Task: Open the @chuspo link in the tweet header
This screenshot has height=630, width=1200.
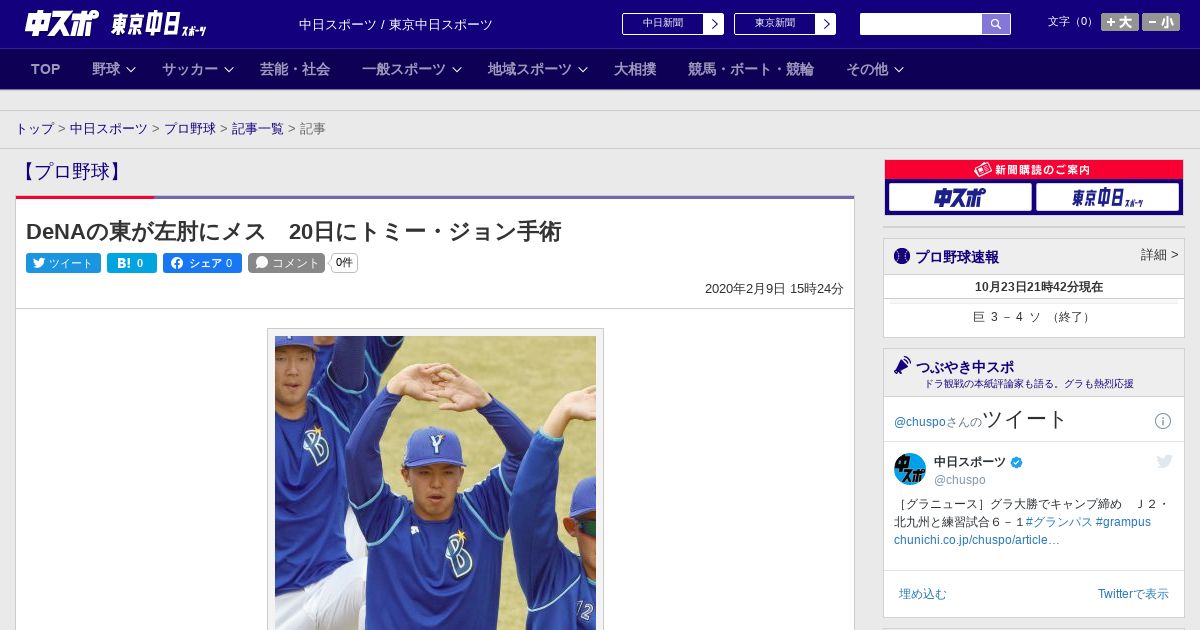Action: pyautogui.click(x=918, y=422)
